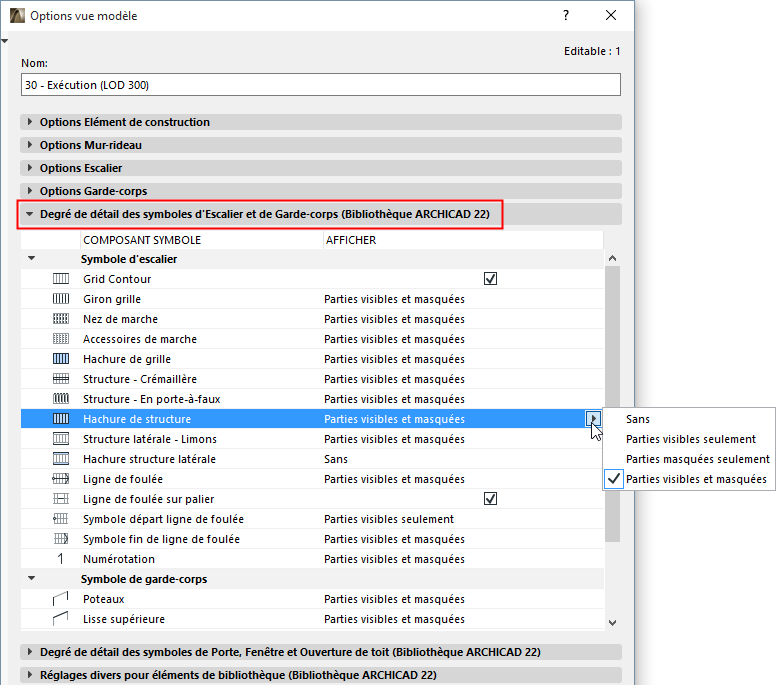776x685 pixels.
Task: Click the list scroll up arrow
Action: click(x=613, y=258)
